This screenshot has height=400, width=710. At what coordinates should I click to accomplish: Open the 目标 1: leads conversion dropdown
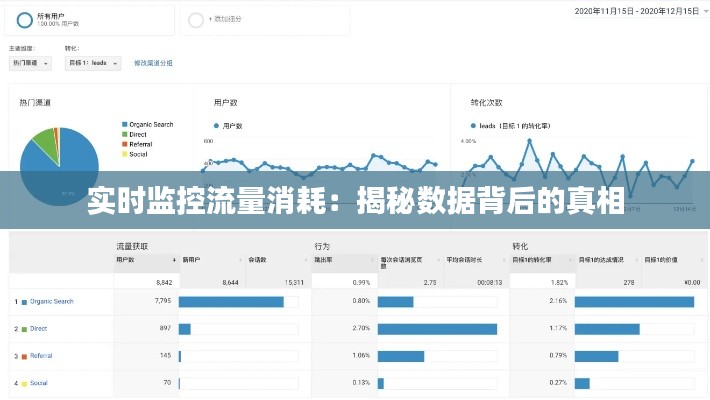(x=93, y=63)
